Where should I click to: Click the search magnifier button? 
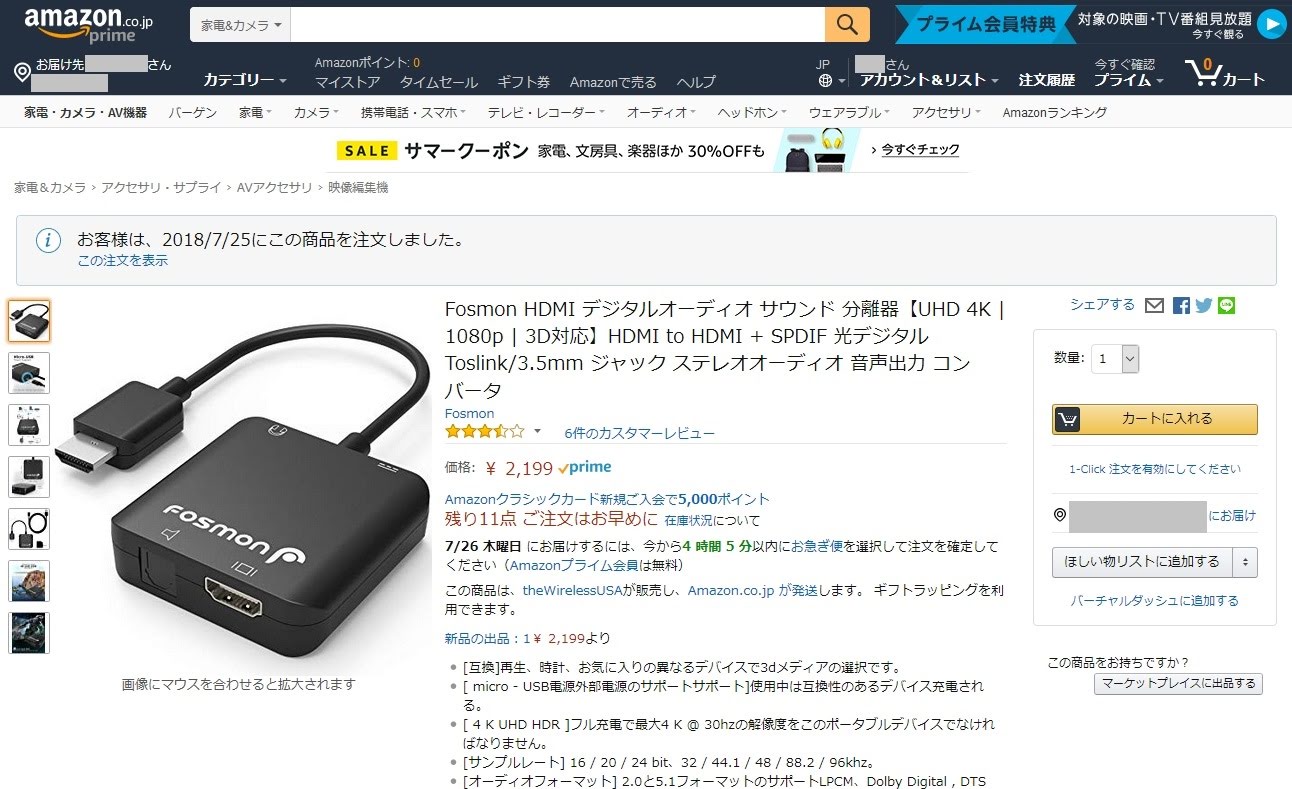(x=847, y=24)
